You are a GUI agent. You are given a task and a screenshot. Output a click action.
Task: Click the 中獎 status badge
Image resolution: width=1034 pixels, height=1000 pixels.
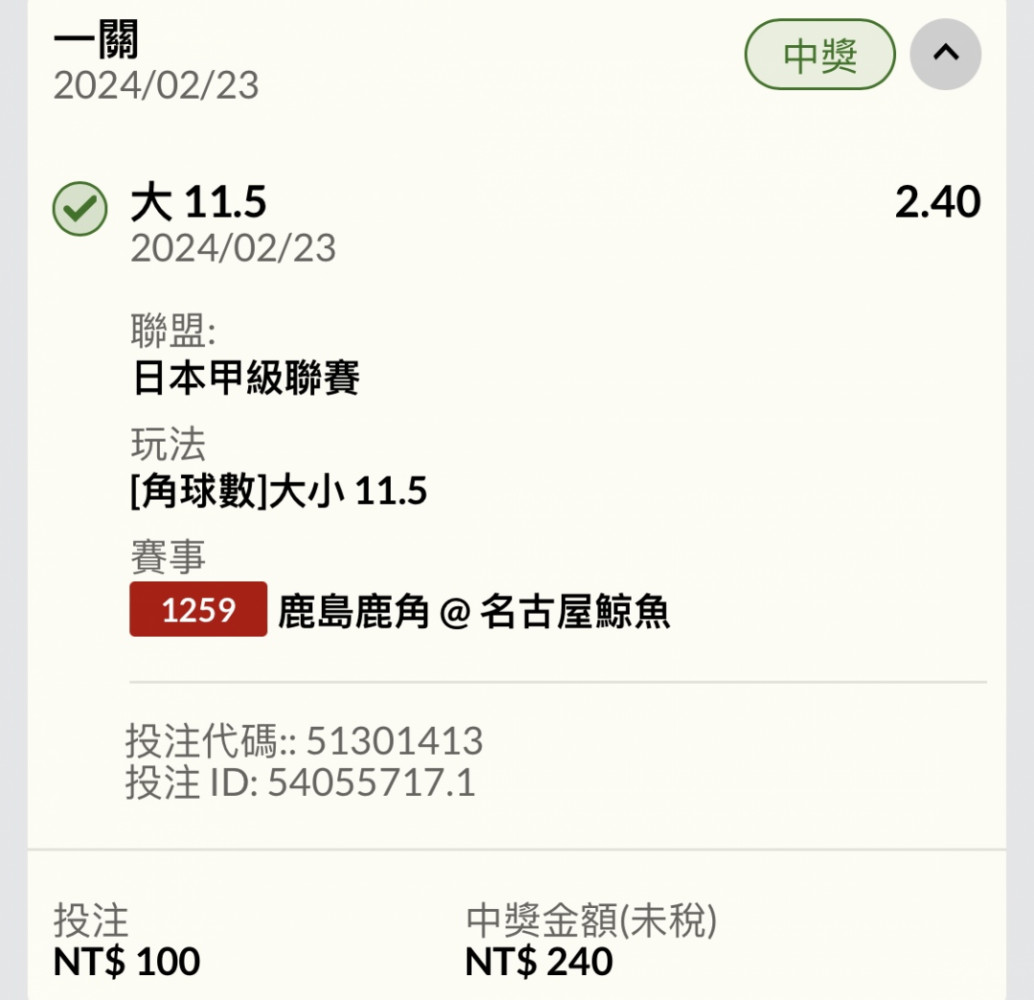[x=820, y=54]
